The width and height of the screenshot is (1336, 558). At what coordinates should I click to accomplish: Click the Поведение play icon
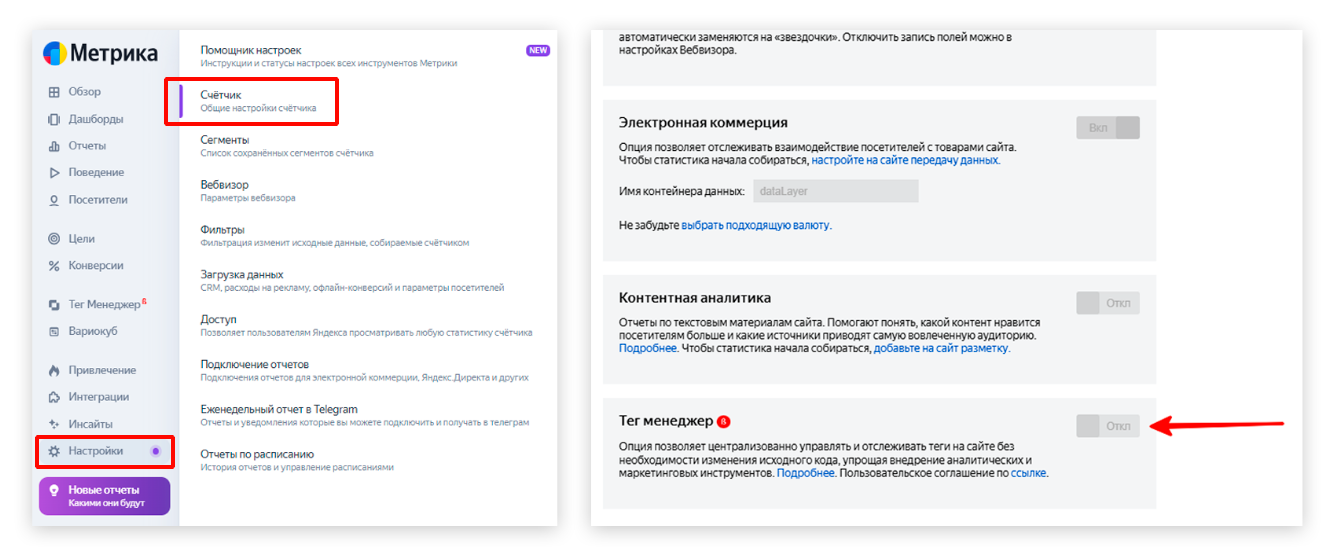pyautogui.click(x=54, y=173)
